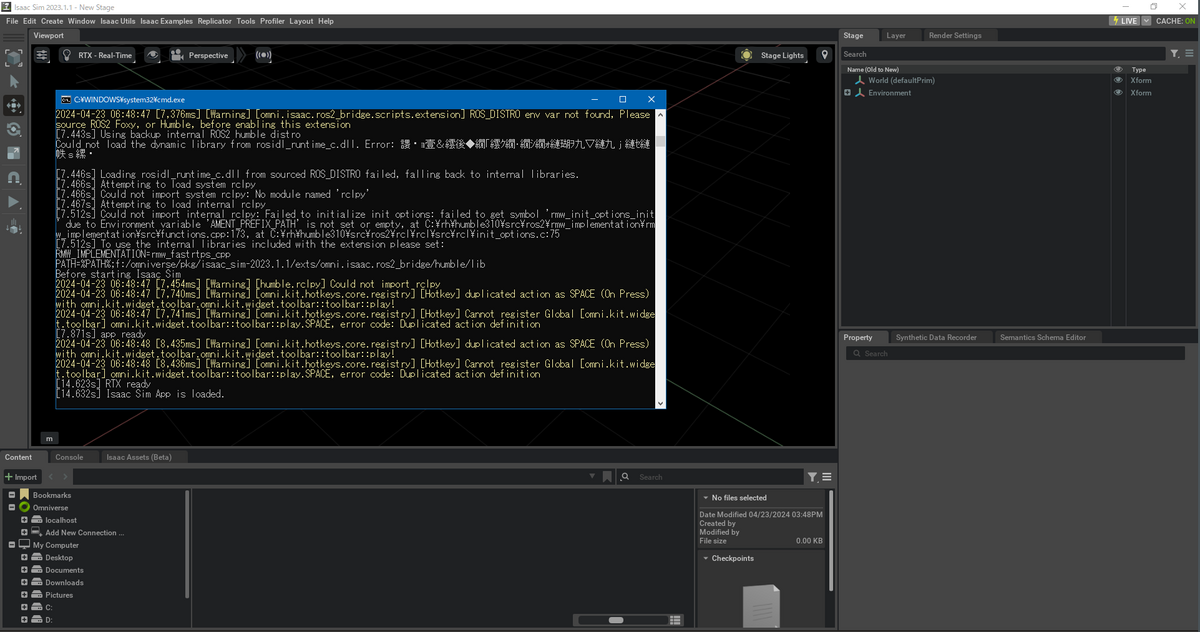The height and width of the screenshot is (632, 1200).
Task: Choose the Rotate tool in left toolbar
Action: pos(14,129)
